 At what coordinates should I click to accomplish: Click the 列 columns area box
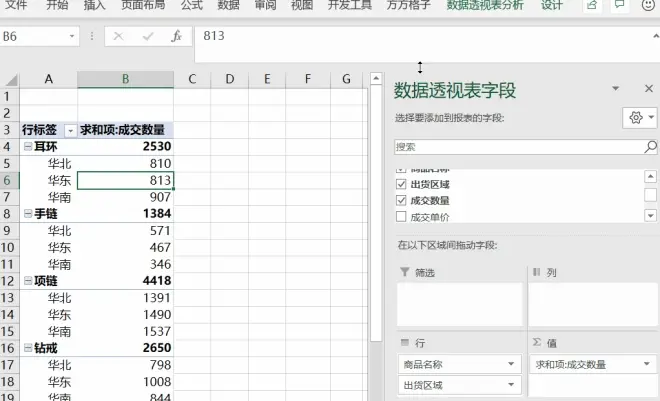coord(593,304)
